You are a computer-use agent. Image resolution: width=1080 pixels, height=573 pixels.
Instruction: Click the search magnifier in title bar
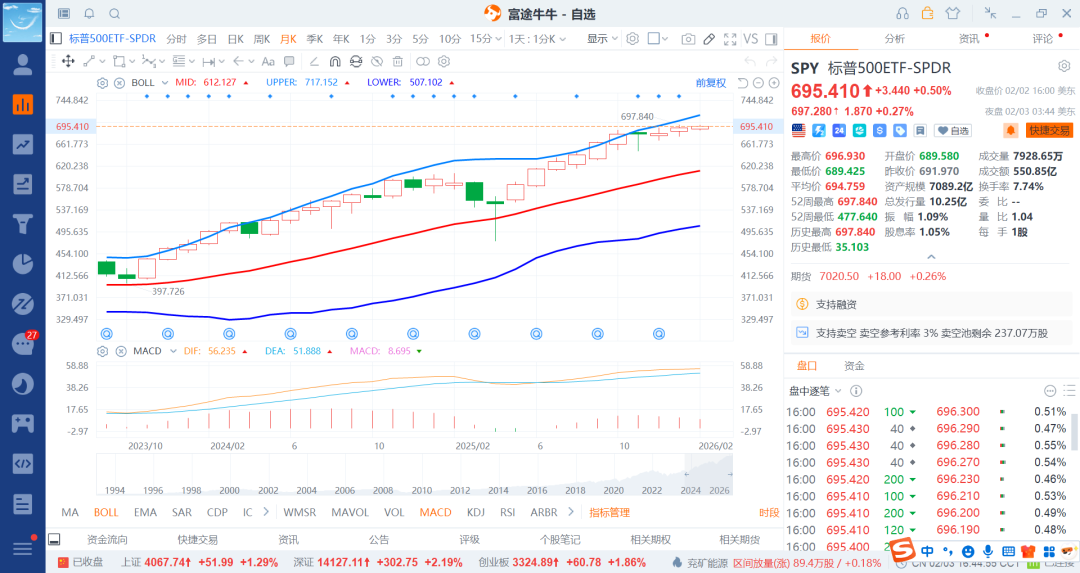(115, 14)
